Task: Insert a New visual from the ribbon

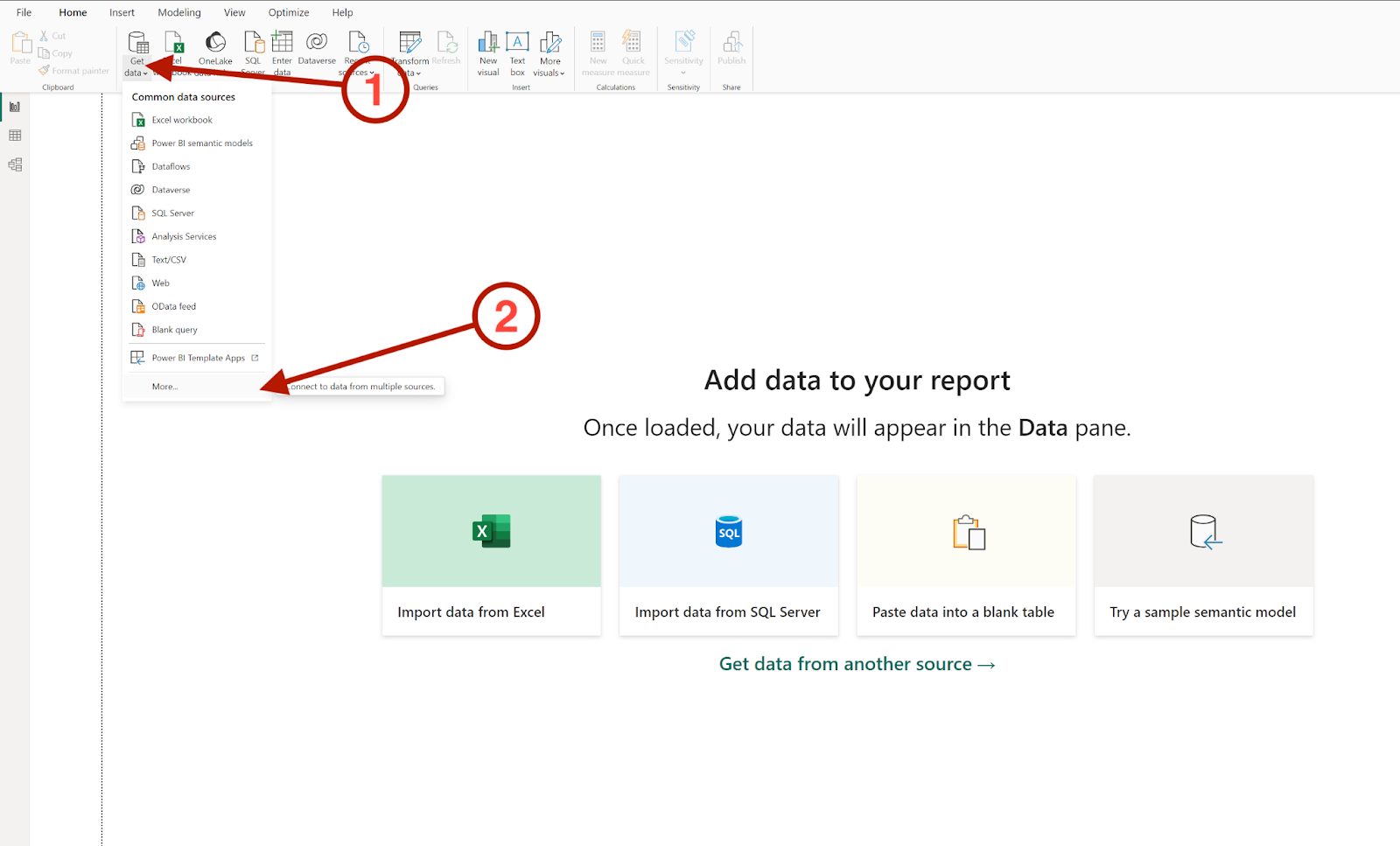Action: (488, 53)
